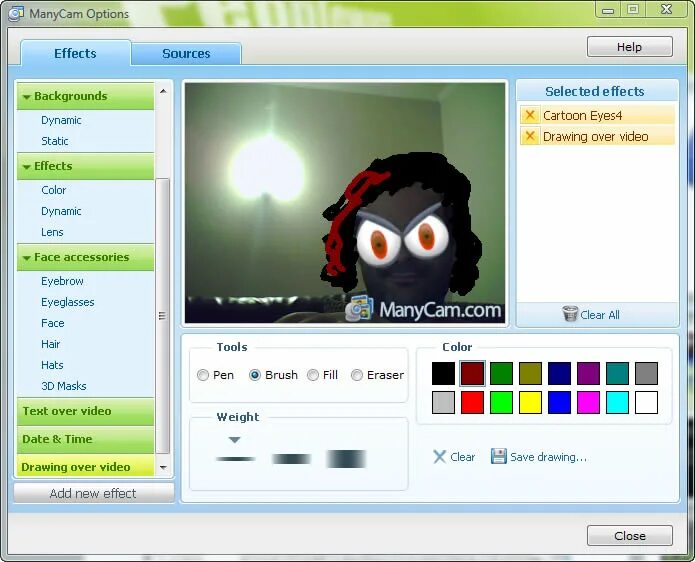Collapse the Backgrounds category
Viewport: 695px width, 562px height.
(85, 96)
